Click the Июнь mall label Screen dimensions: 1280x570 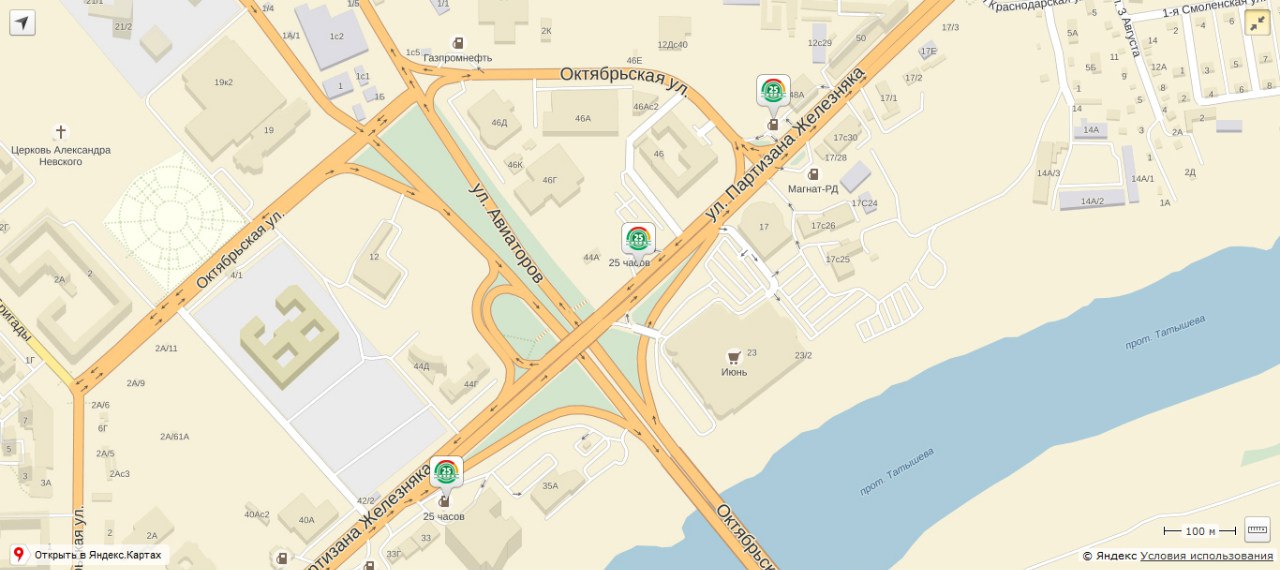734,372
